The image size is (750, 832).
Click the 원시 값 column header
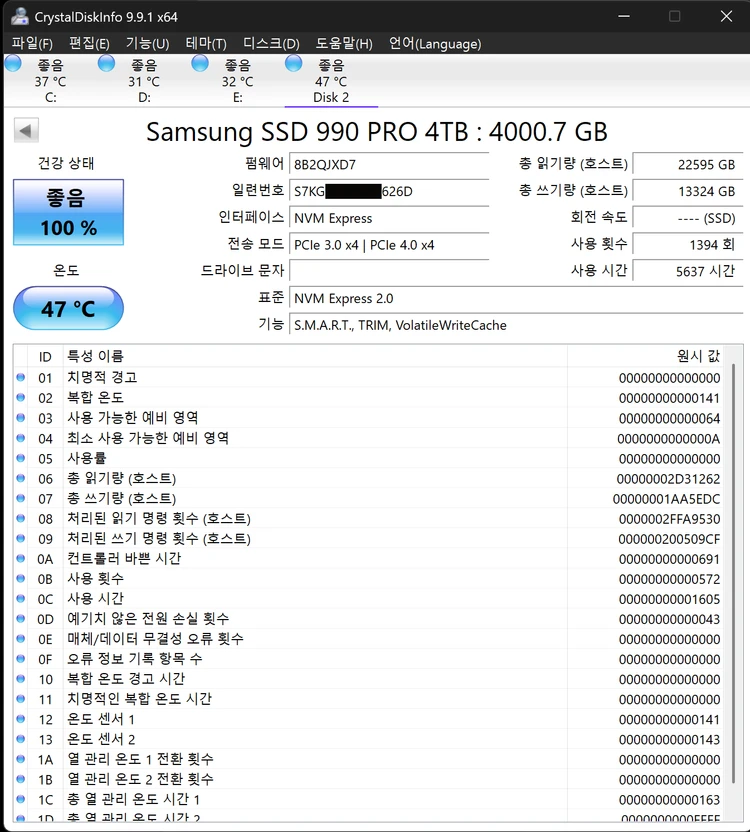pyautogui.click(x=645, y=357)
